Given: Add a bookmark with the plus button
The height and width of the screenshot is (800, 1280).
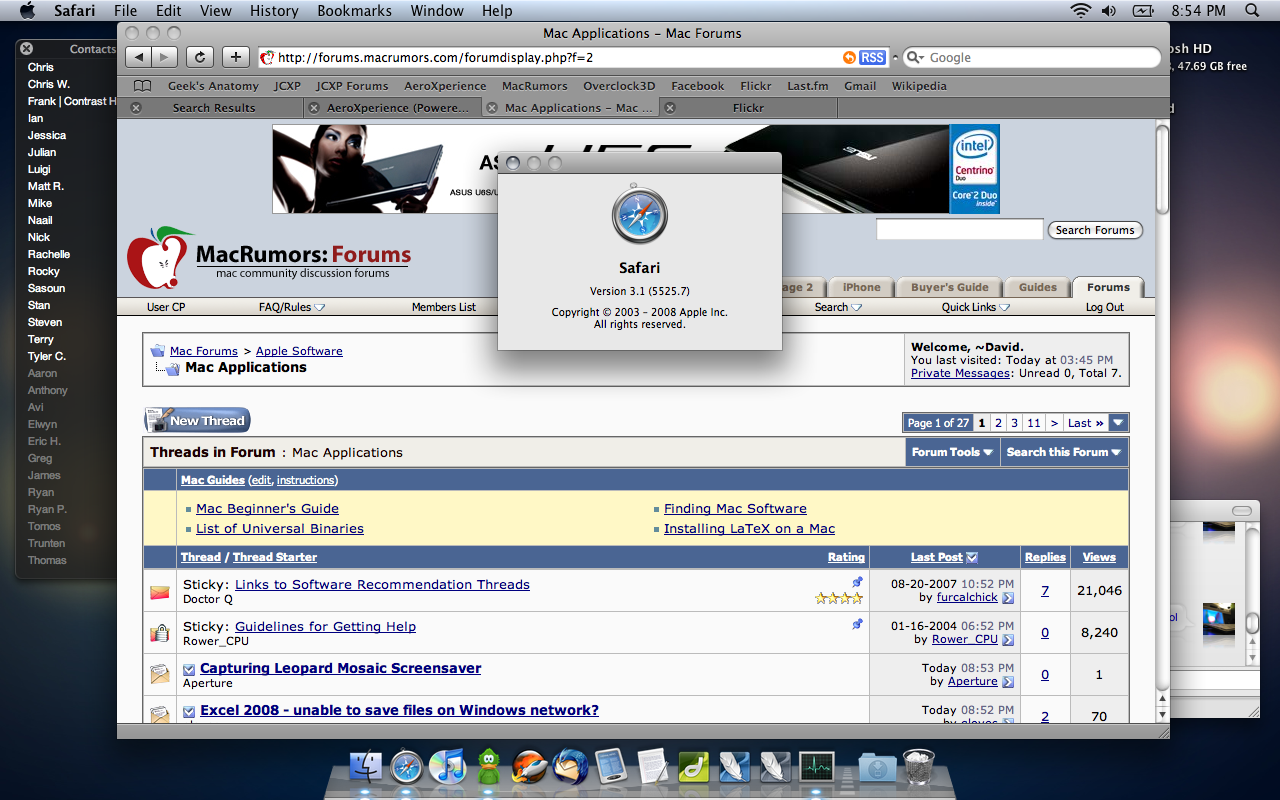Looking at the screenshot, I should [x=235, y=57].
